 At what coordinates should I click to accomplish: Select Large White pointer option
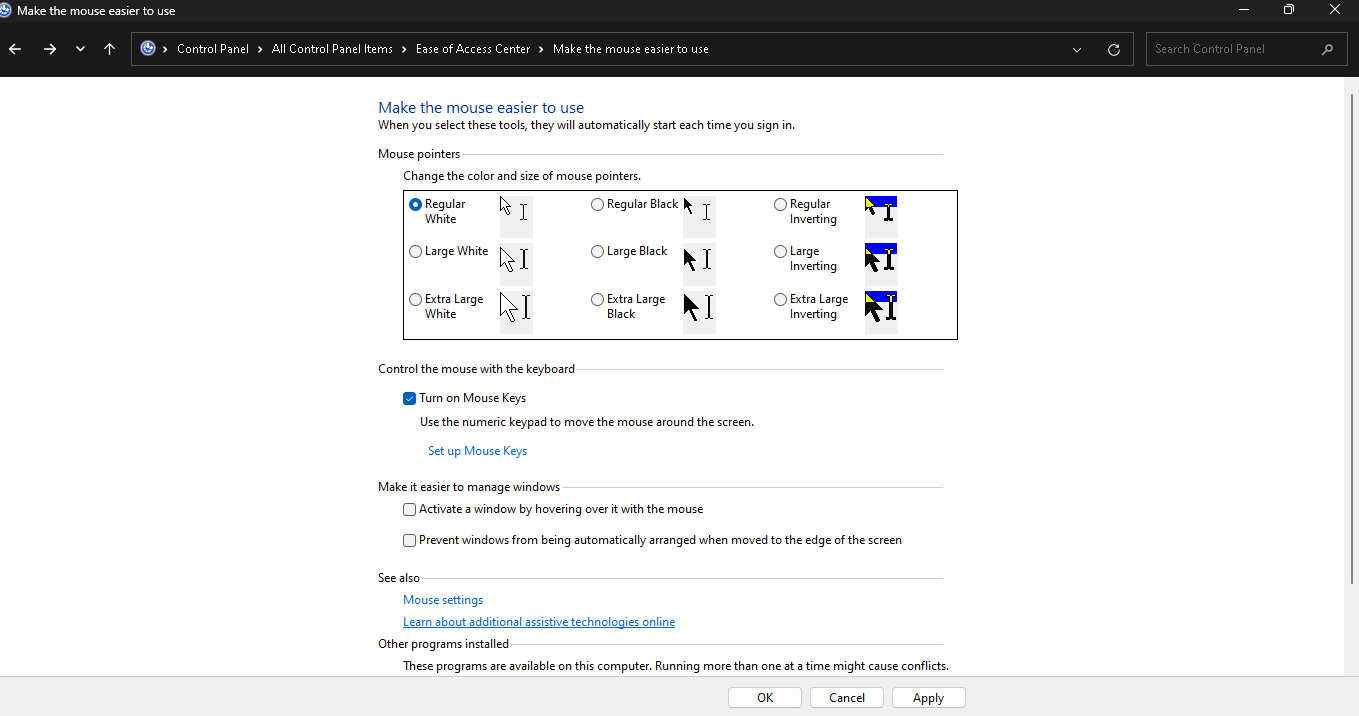tap(415, 252)
